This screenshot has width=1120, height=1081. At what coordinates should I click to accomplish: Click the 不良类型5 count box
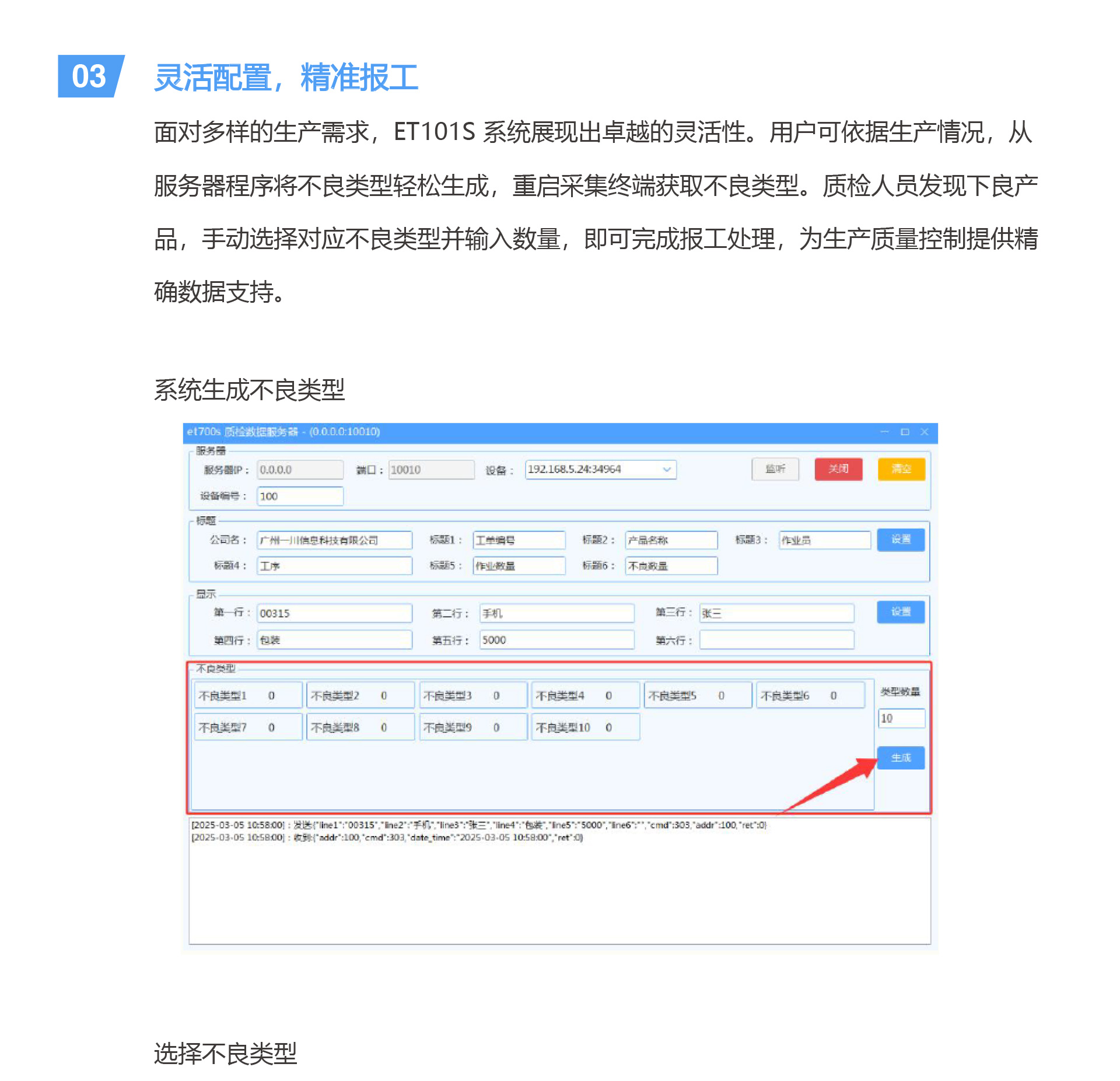(x=698, y=695)
